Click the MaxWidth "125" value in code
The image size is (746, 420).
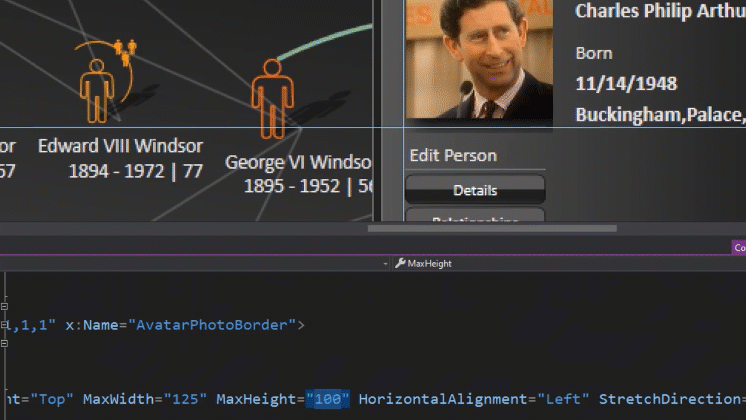tap(188, 400)
